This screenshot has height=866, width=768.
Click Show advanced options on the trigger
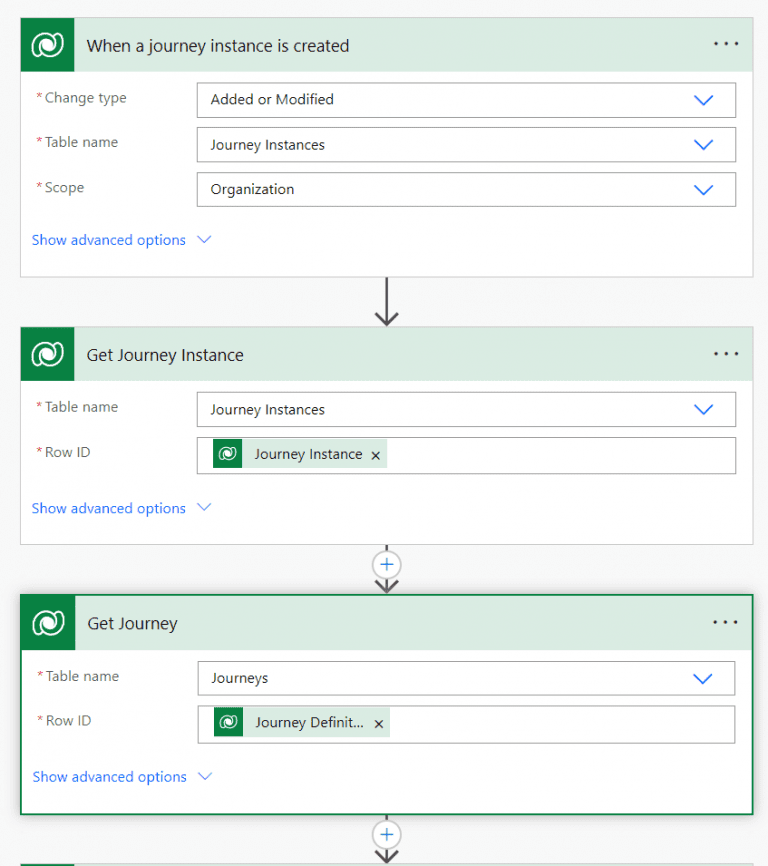(x=110, y=240)
